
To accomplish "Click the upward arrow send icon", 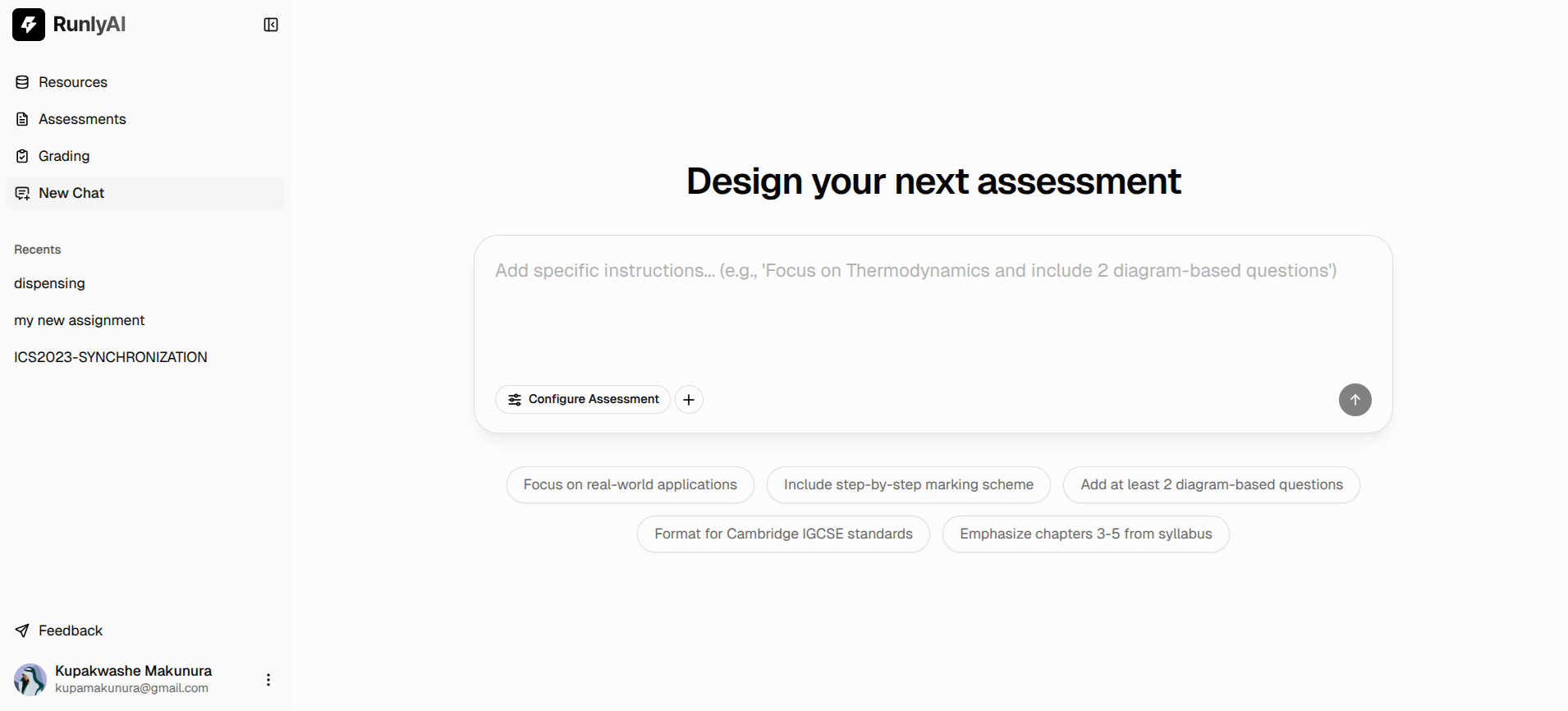I will point(1354,400).
